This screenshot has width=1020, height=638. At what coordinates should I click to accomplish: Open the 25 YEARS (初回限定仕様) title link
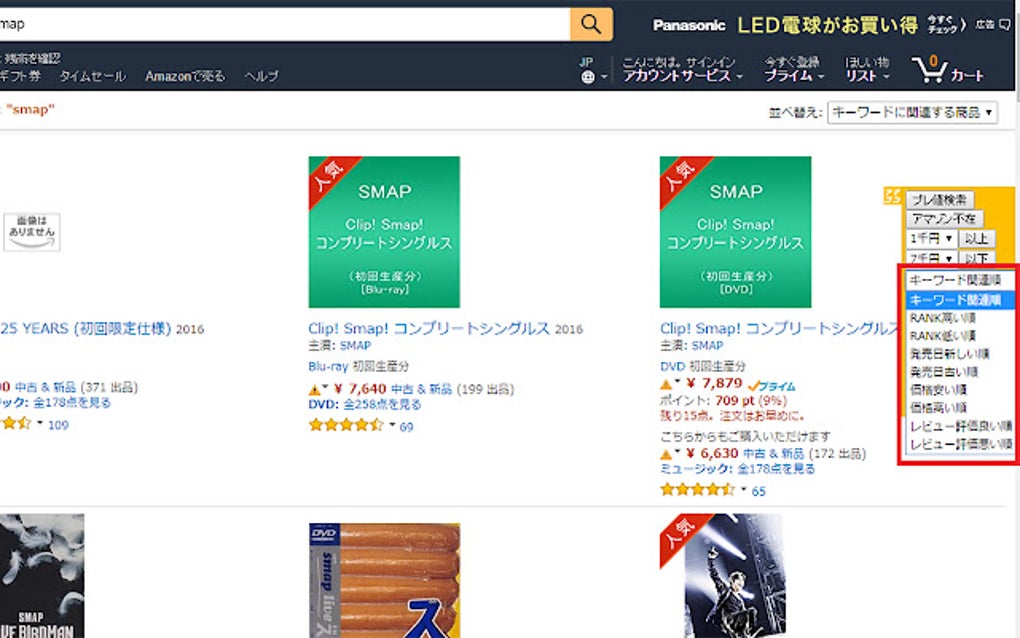click(86, 328)
